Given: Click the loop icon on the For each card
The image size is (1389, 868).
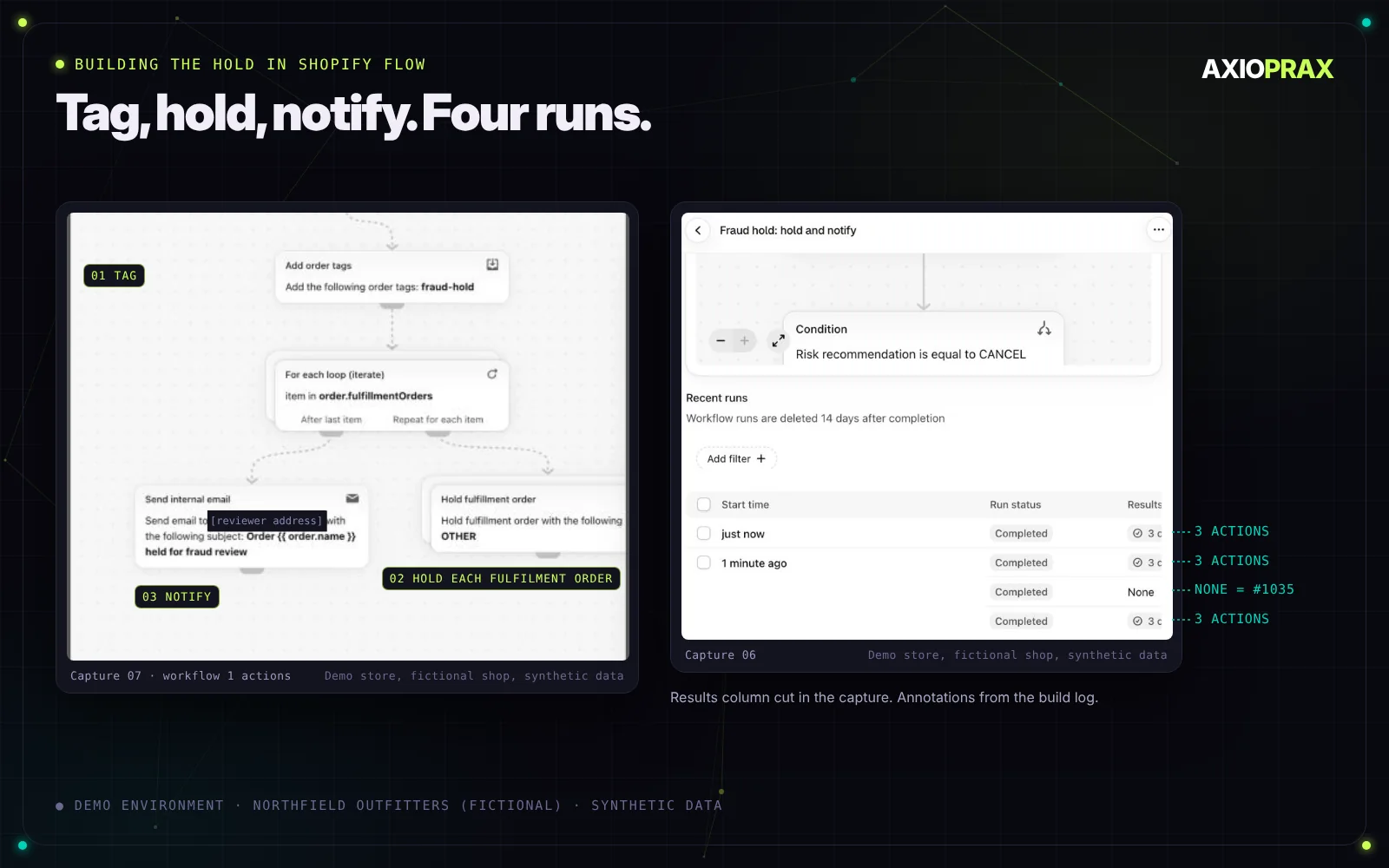Looking at the screenshot, I should click(492, 374).
